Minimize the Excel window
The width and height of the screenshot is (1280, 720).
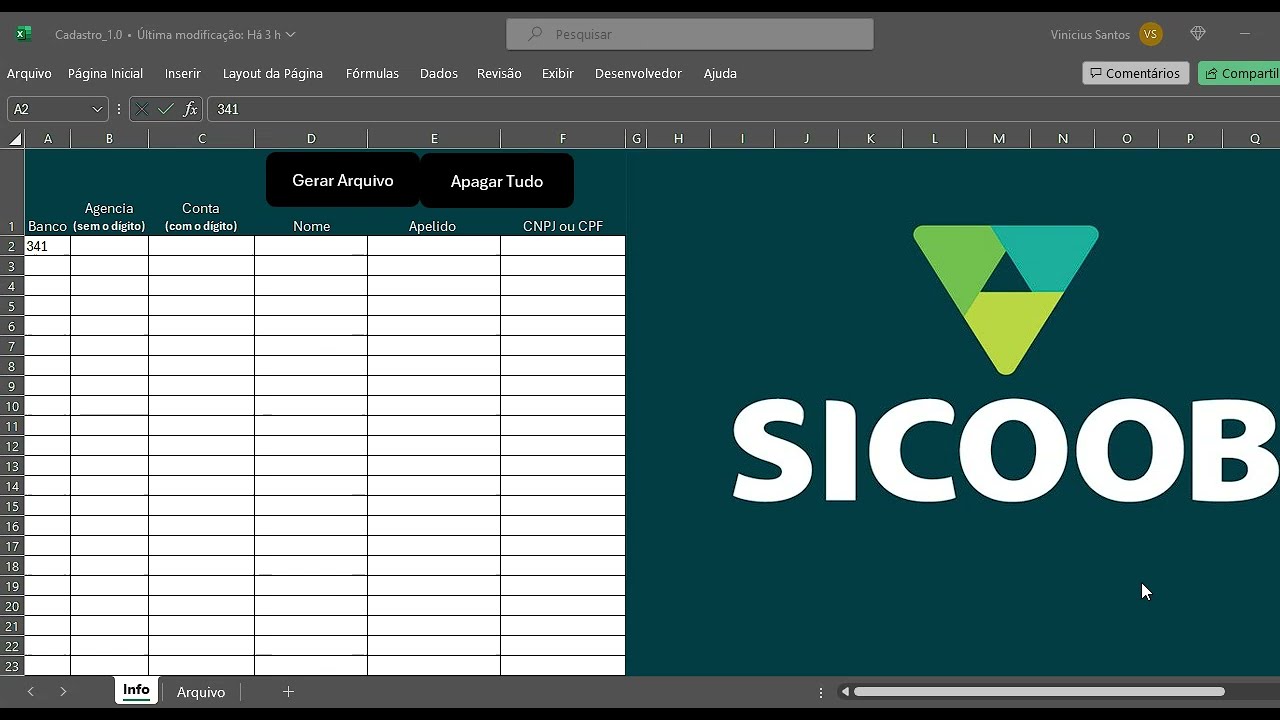point(1245,34)
